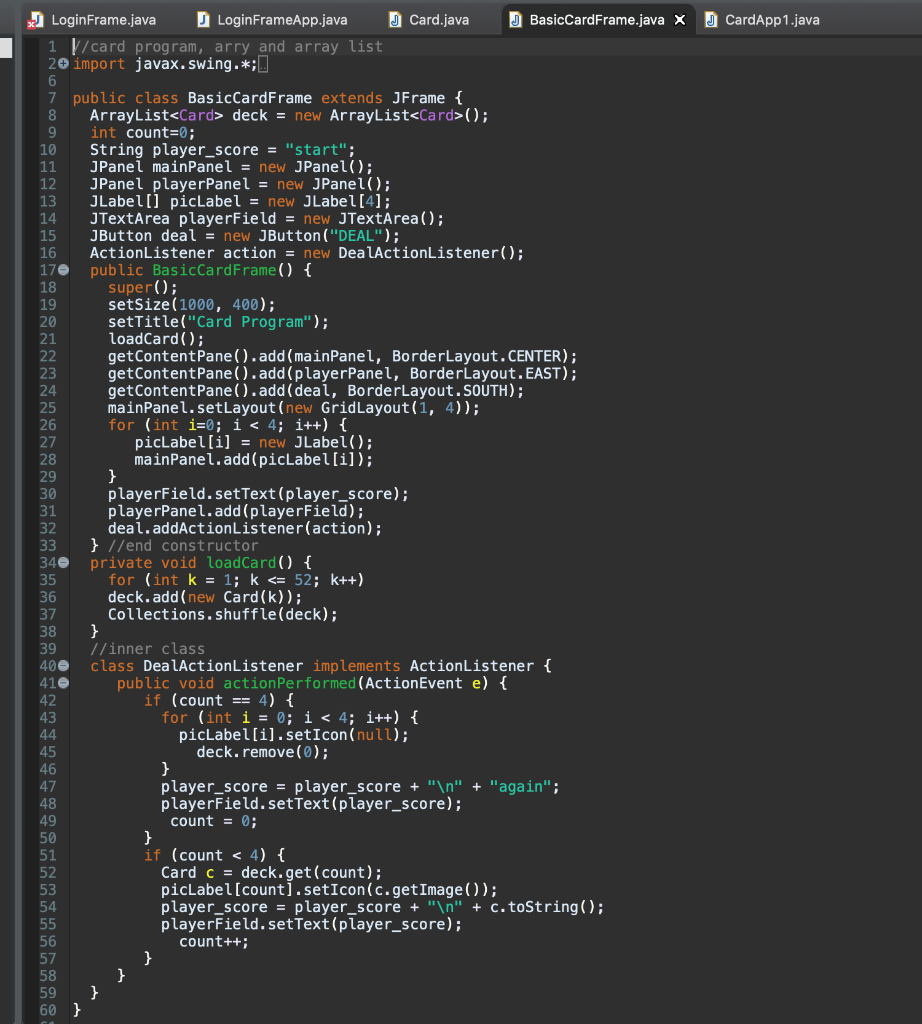Viewport: 922px width, 1024px height.
Task: Click 'count = 0;' on line 49
Action: point(214,821)
